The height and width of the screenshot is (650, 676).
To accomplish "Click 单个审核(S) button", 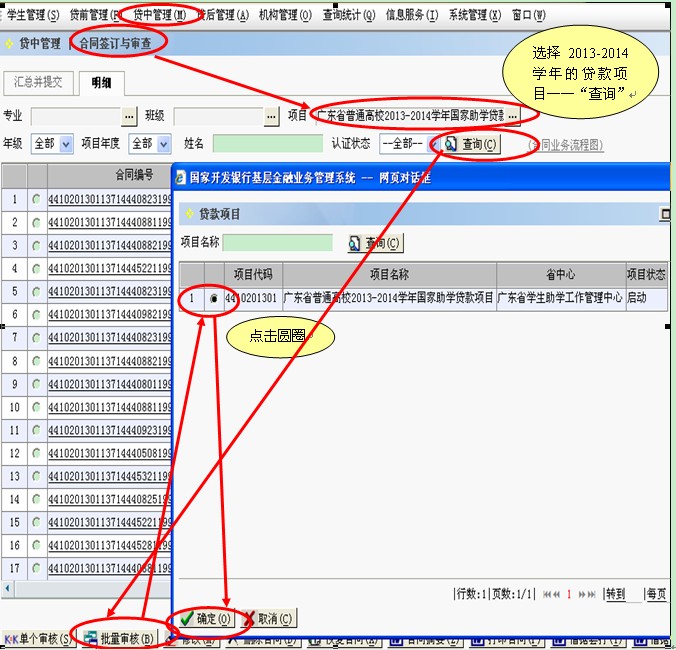I will [38, 639].
